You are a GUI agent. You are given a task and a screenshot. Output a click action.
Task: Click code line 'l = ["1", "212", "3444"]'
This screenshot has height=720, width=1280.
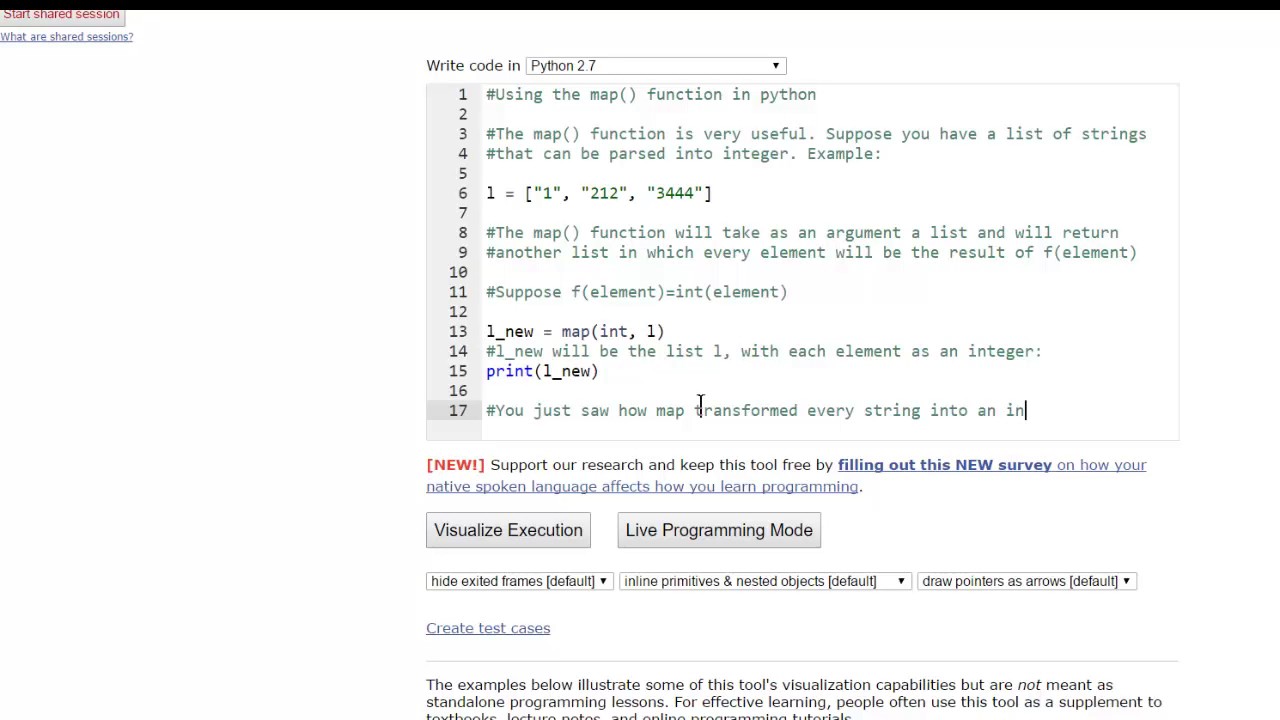coord(599,194)
